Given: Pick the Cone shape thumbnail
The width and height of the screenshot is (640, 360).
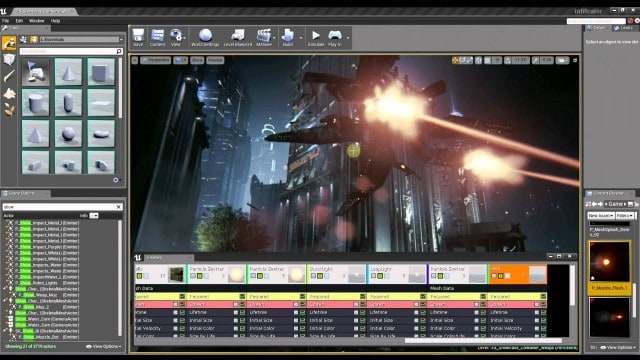Looking at the screenshot, I should coord(68,72).
